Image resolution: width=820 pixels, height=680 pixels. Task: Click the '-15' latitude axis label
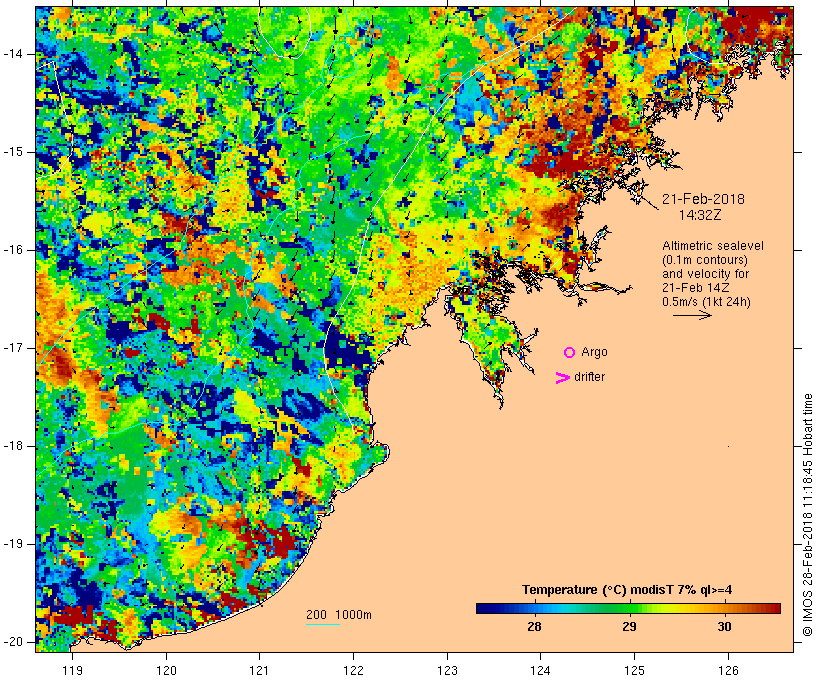pyautogui.click(x=13, y=152)
